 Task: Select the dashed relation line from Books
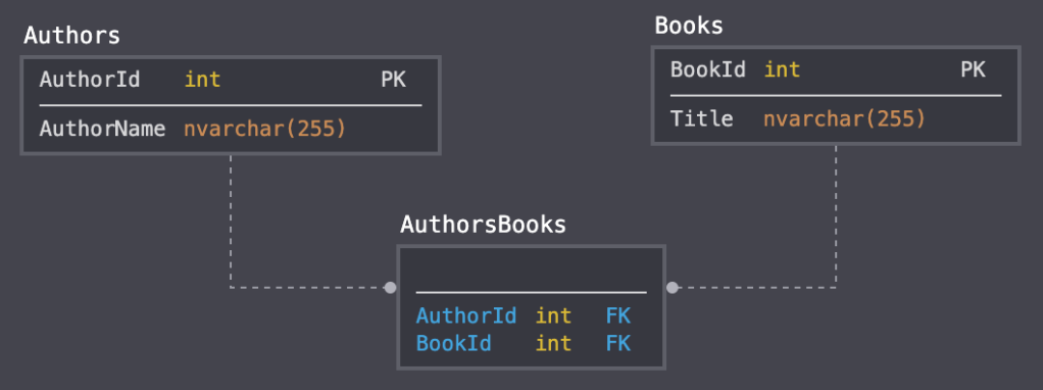[x=836, y=216]
